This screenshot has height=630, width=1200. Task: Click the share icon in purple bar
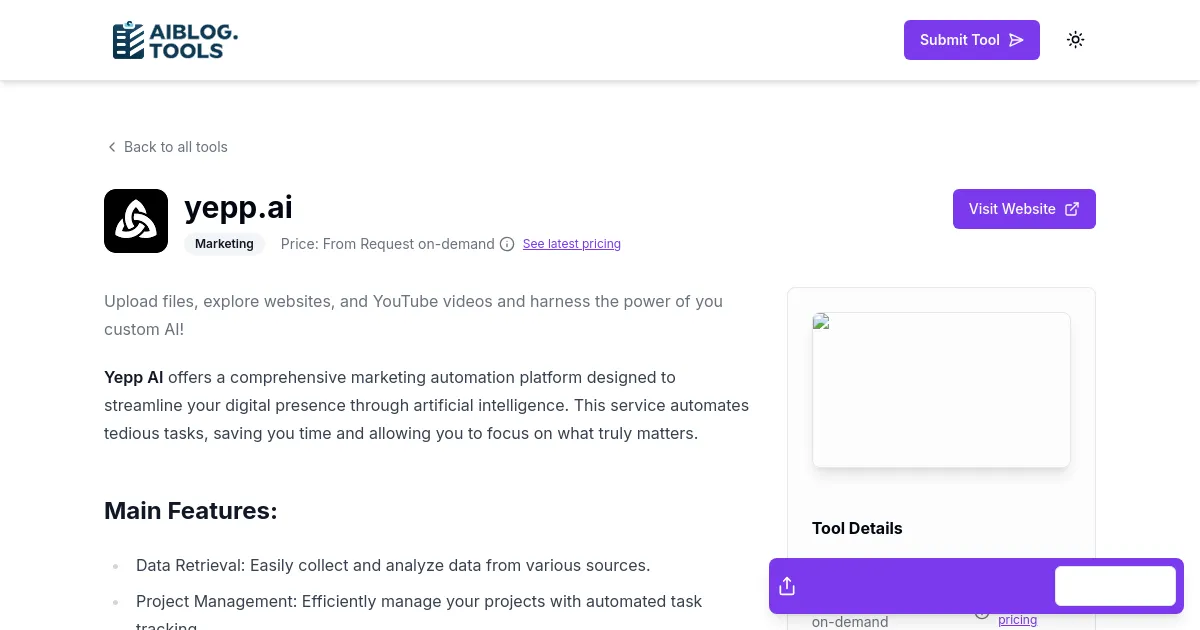pyautogui.click(x=787, y=586)
